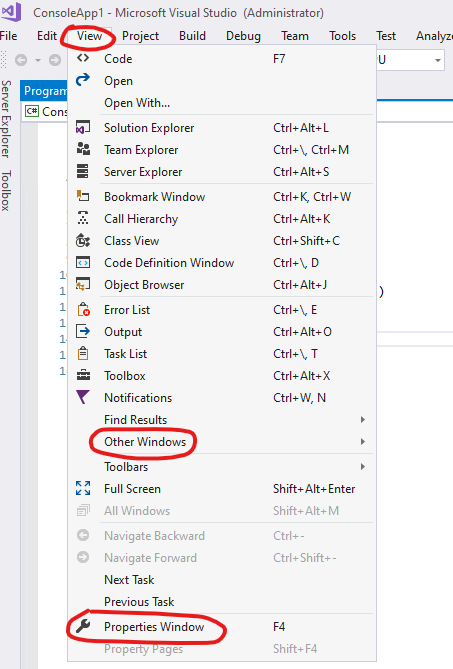453x669 pixels.
Task: Click the Error List icon
Action: pyautogui.click(x=83, y=309)
